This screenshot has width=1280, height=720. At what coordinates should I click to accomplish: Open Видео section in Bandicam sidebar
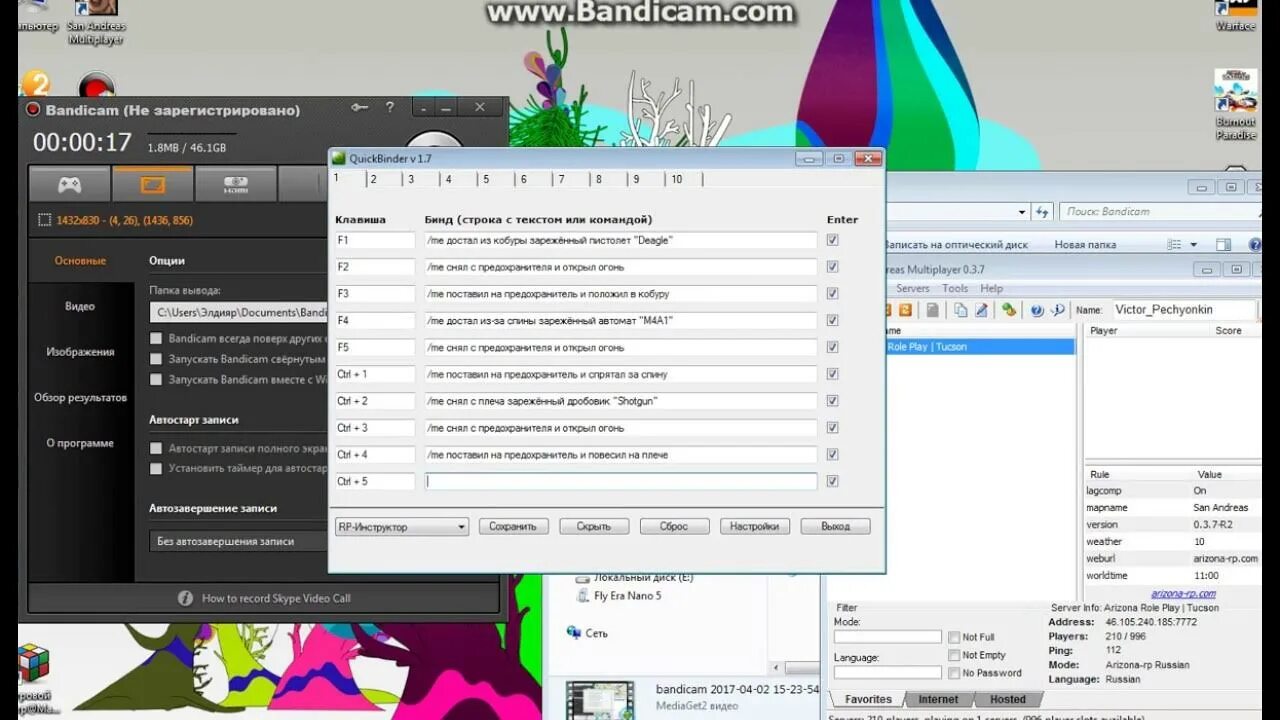(x=80, y=306)
